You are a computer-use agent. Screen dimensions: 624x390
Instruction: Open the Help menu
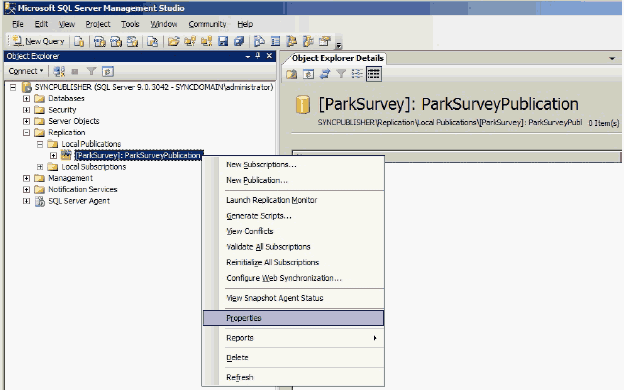click(245, 24)
